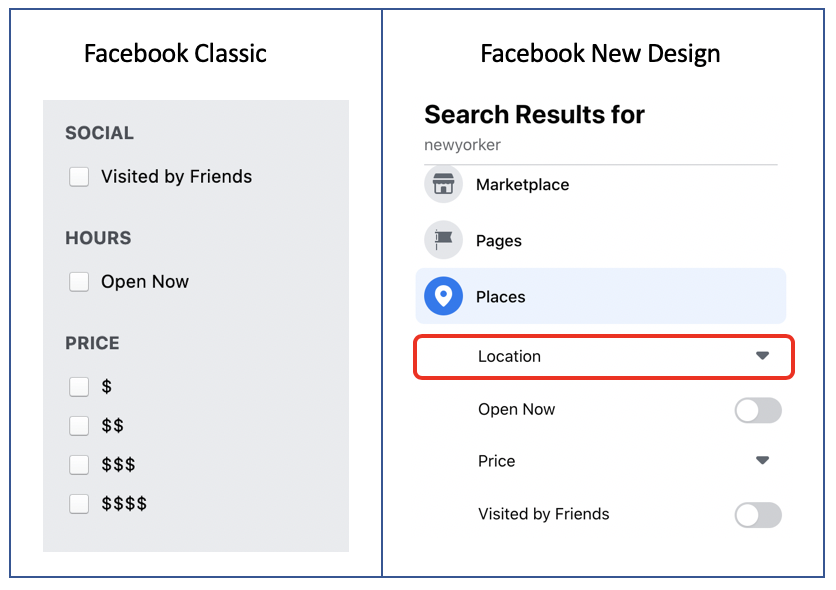Click the Marketplace storefront icon

click(x=443, y=184)
